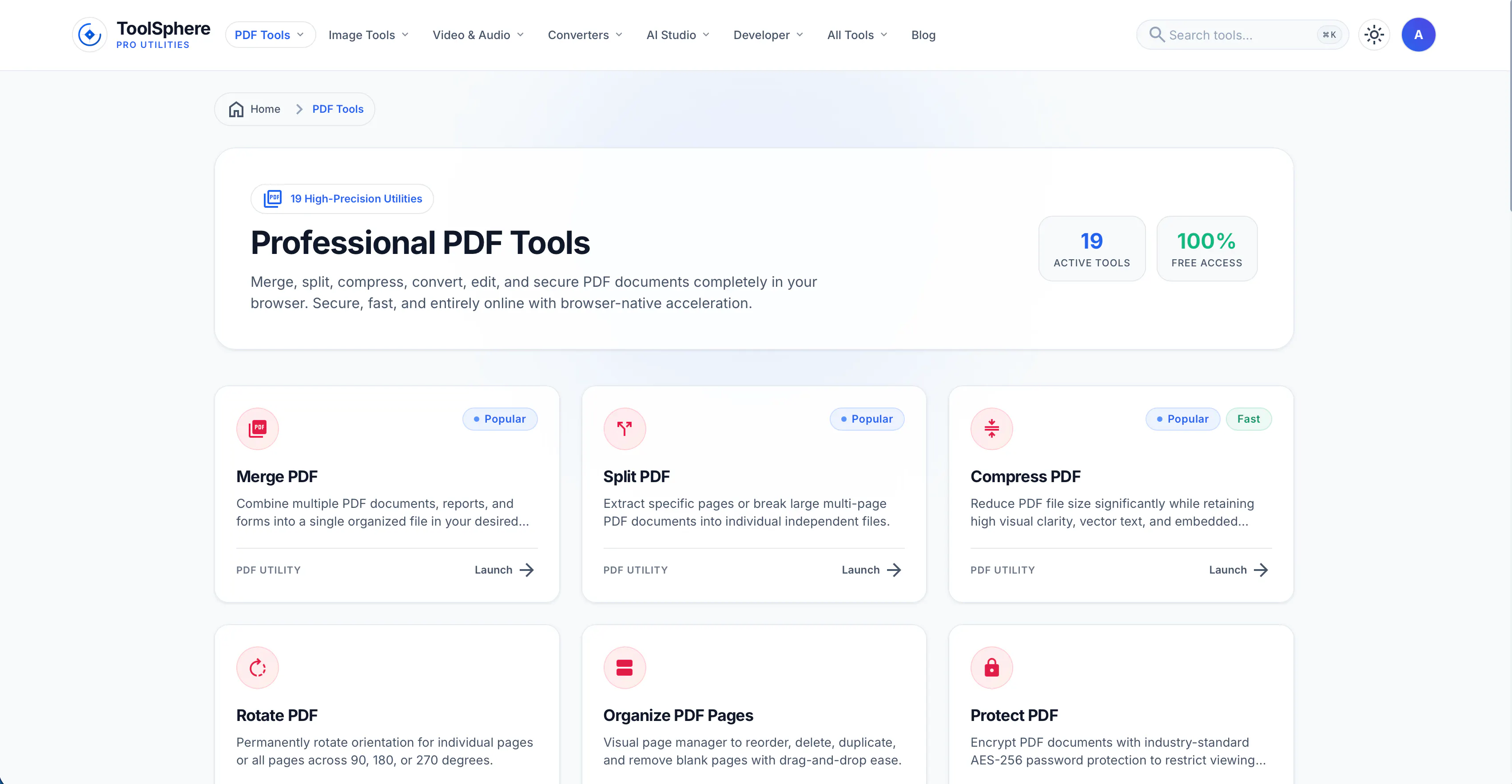Expand the AI Studio dropdown

[x=678, y=35]
